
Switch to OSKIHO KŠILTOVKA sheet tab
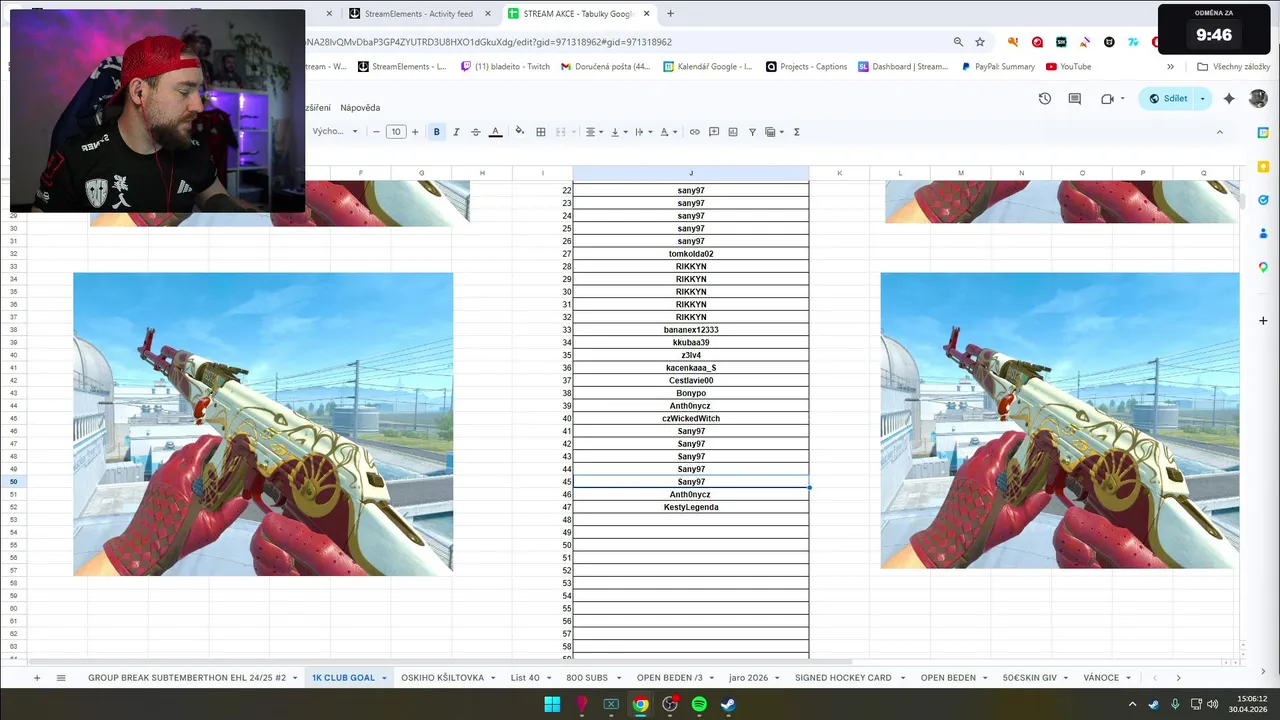[442, 678]
